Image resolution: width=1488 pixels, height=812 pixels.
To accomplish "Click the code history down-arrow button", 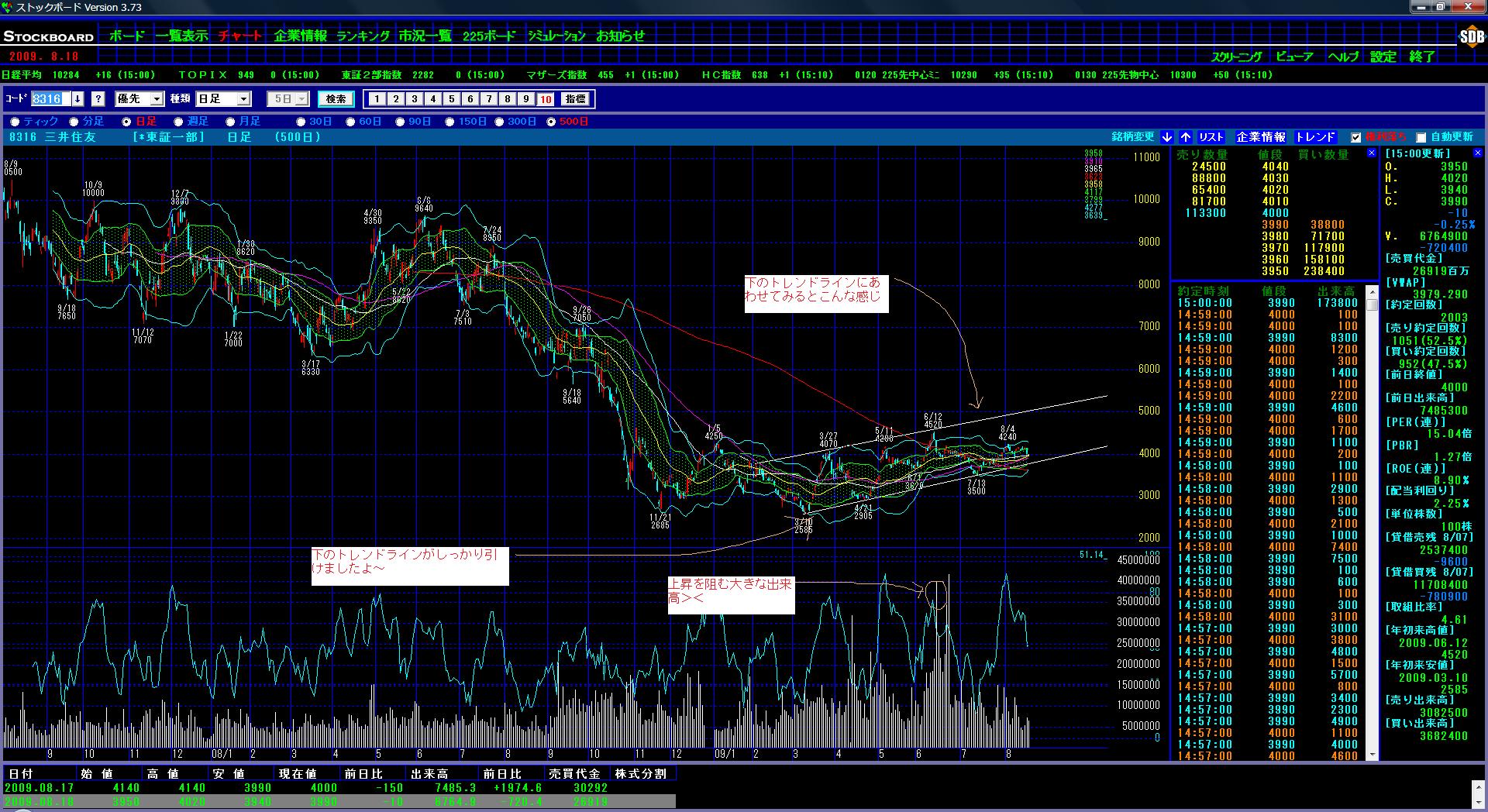I will [x=77, y=99].
